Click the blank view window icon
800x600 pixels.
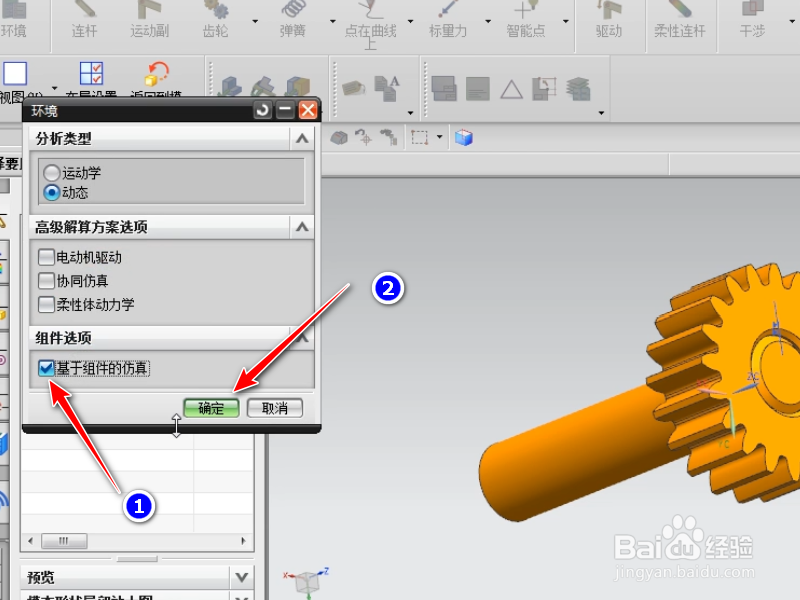pyautogui.click(x=15, y=73)
